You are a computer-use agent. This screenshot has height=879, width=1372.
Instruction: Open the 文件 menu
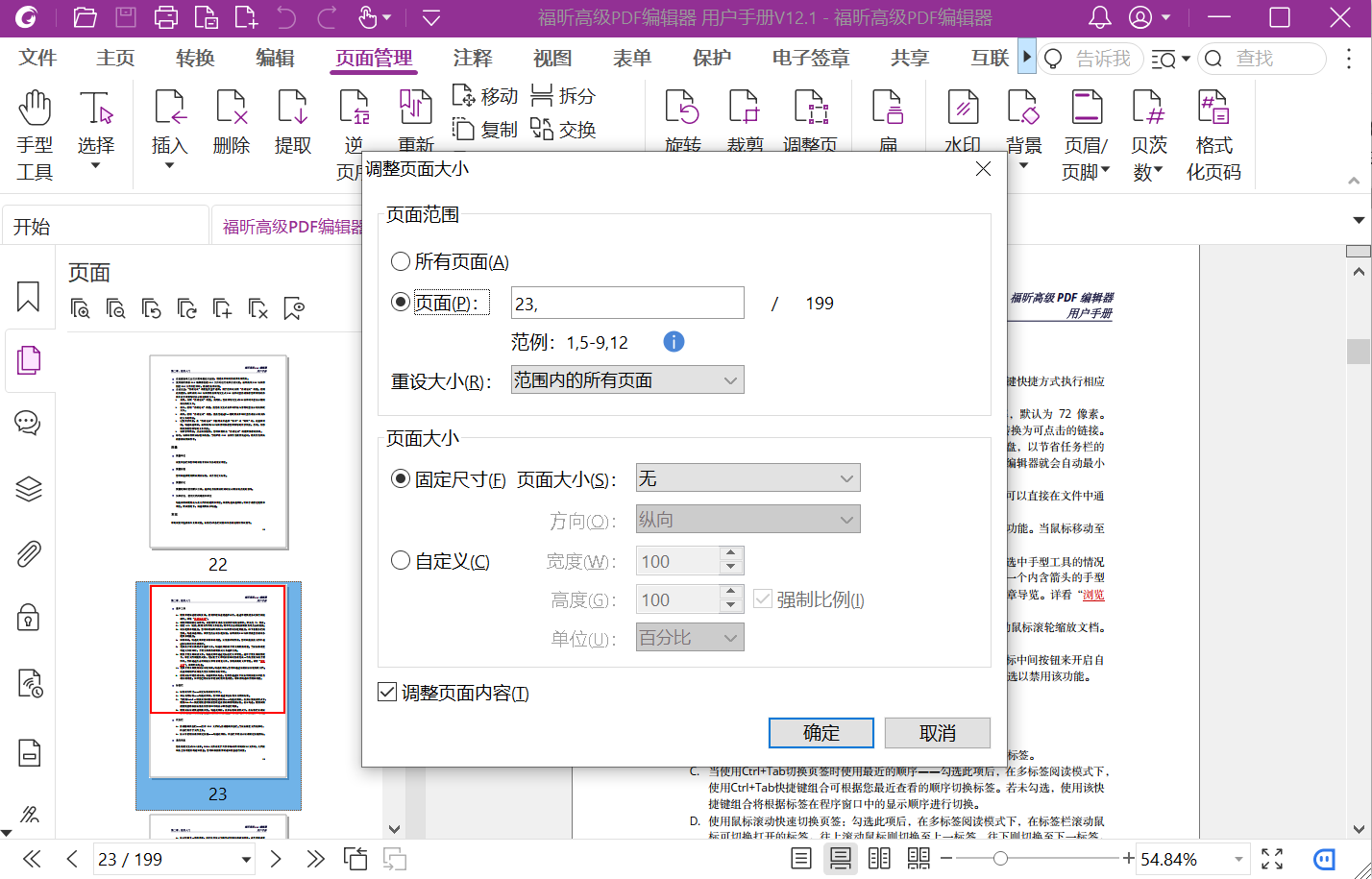[x=38, y=58]
